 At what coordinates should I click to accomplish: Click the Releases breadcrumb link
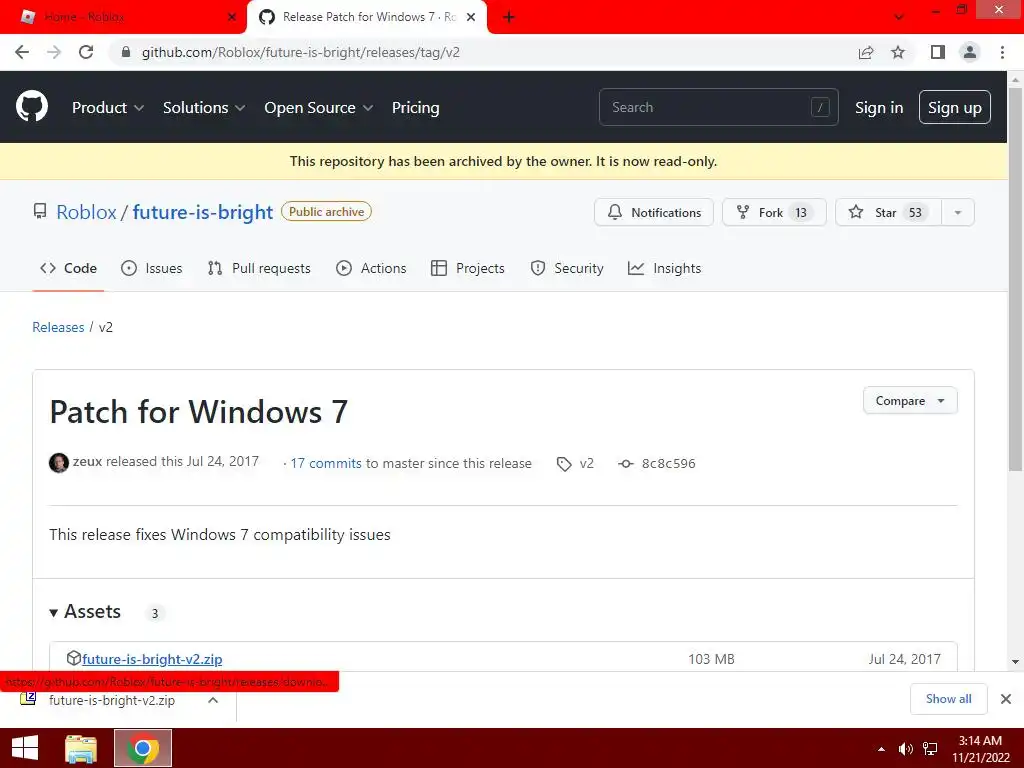[x=58, y=327]
